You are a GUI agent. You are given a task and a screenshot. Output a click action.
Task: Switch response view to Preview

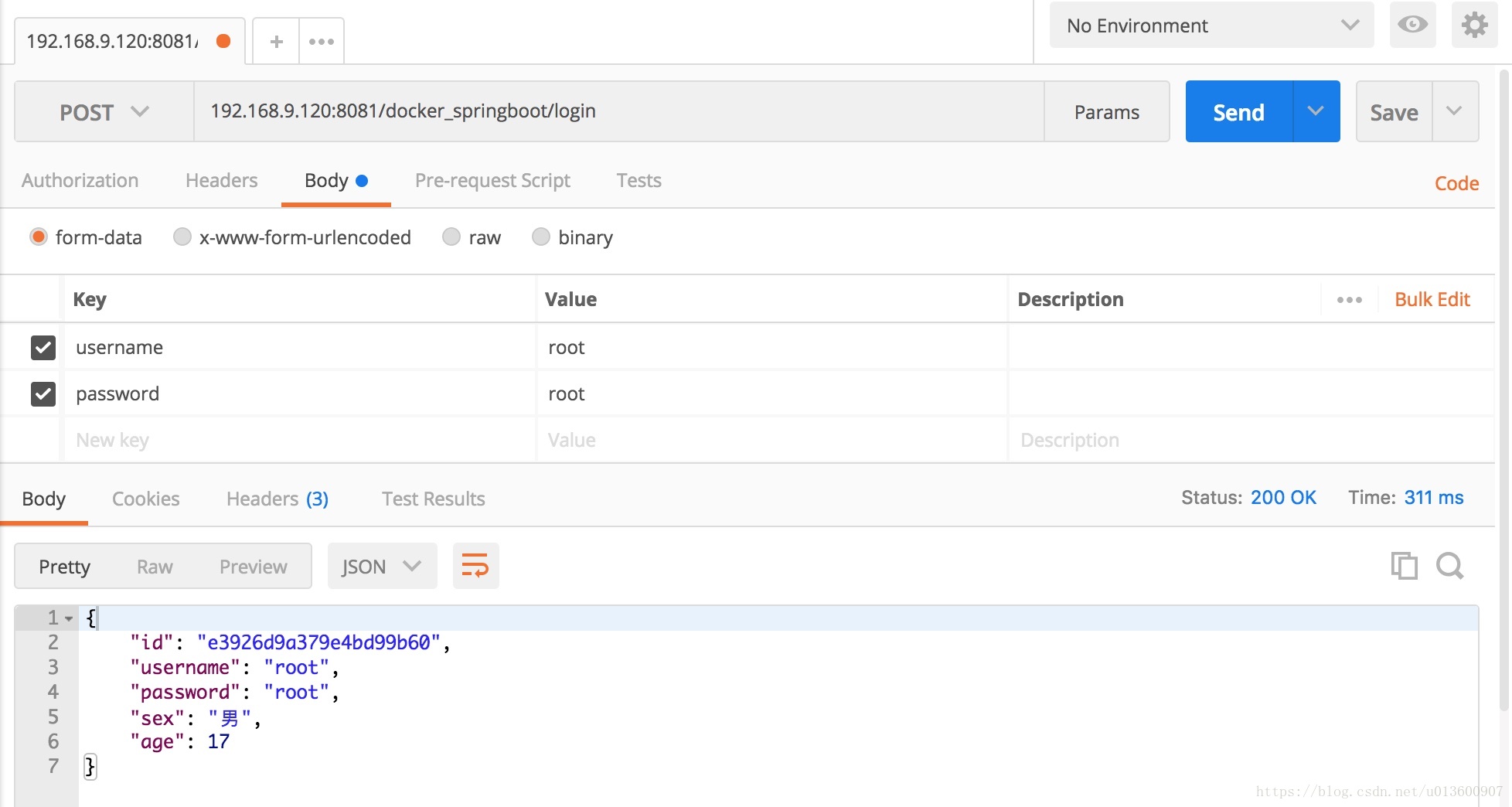254,567
